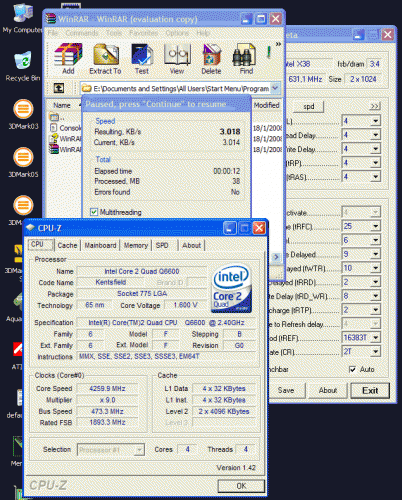Open the Commands menu in WinRAR
Screen dimensions: 402x500
coord(82,33)
